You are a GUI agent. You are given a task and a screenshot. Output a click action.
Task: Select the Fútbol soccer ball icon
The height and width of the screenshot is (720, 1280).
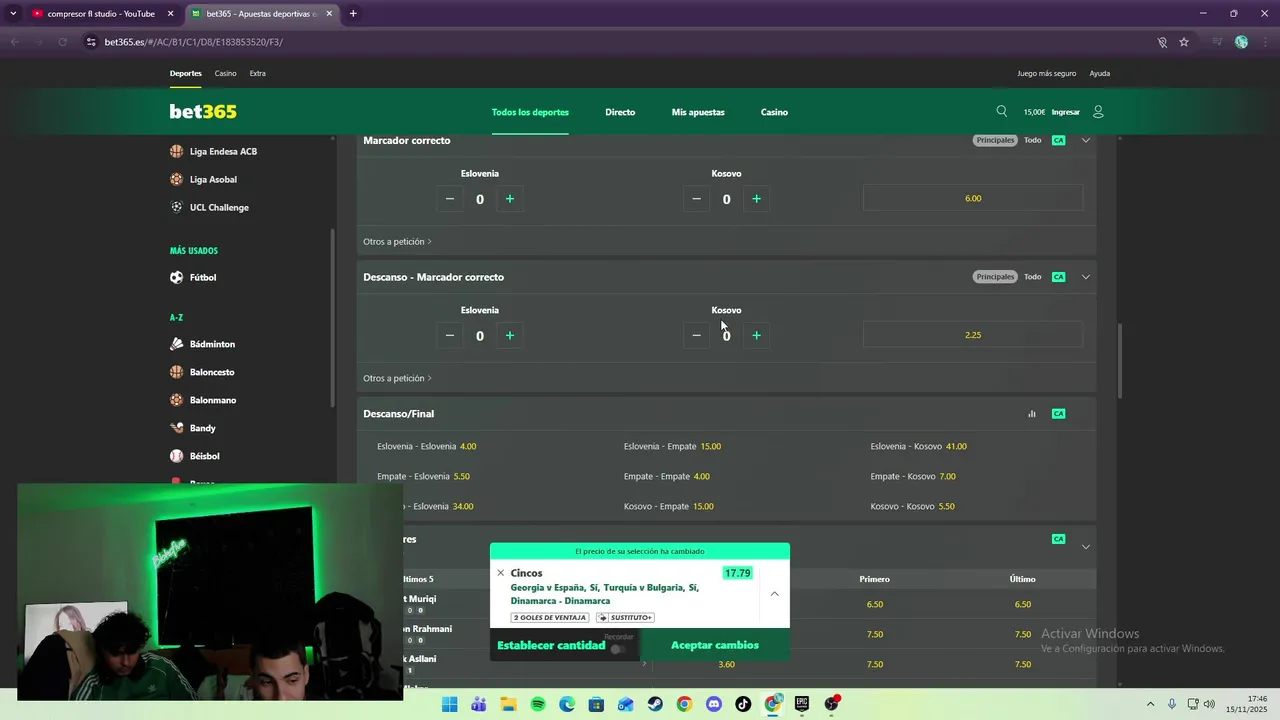(177, 278)
